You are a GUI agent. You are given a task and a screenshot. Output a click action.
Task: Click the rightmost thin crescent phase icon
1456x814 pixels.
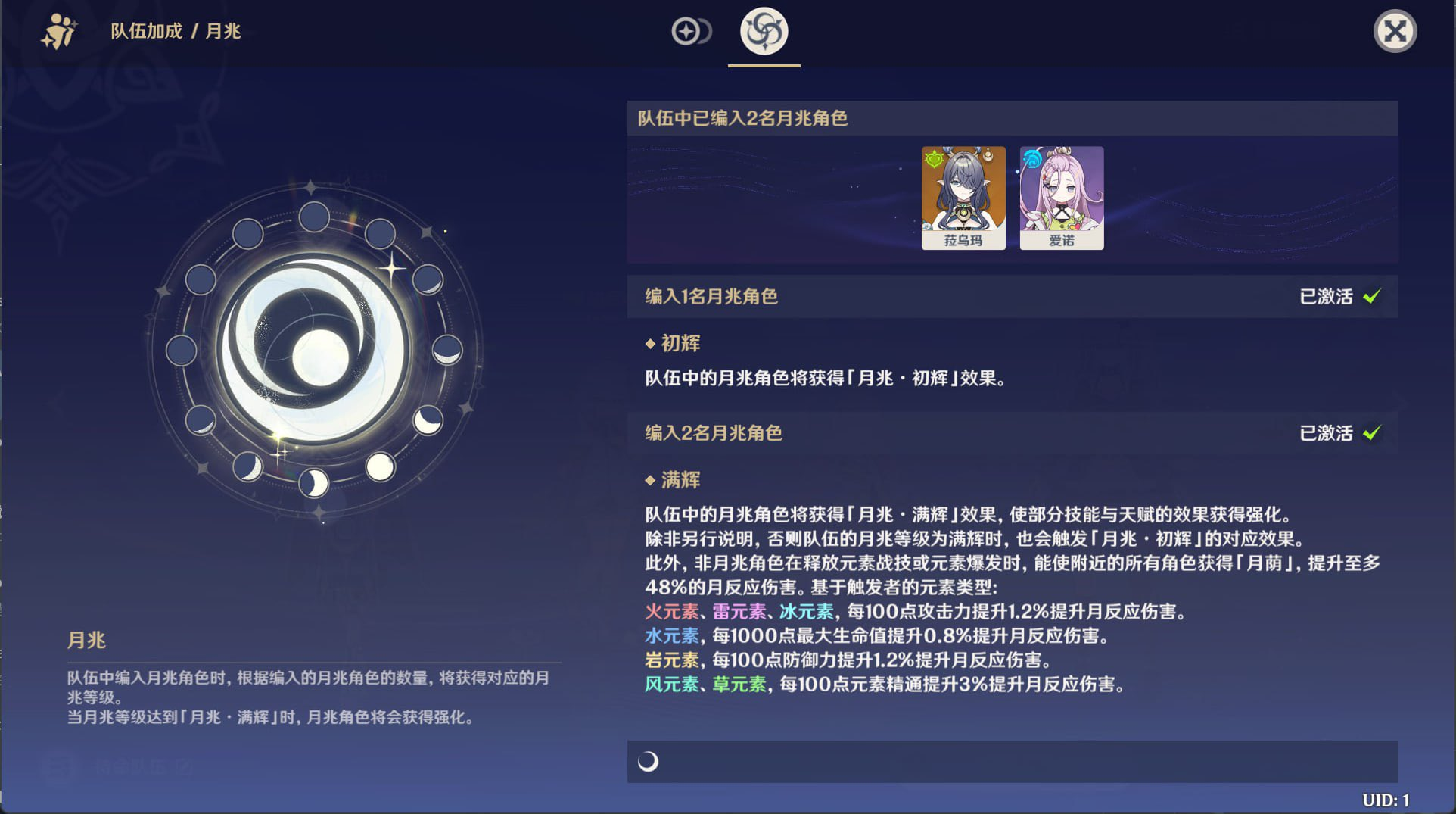pos(447,350)
